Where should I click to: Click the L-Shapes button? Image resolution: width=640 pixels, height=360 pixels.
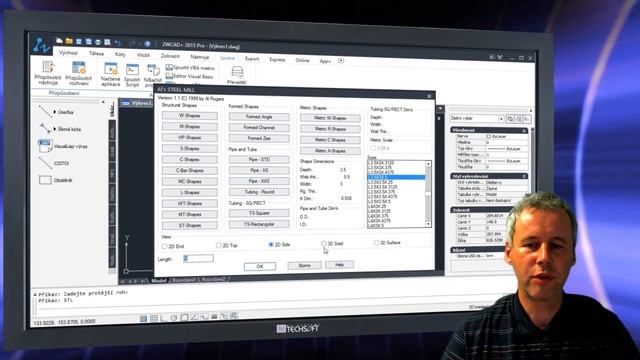pos(189,192)
